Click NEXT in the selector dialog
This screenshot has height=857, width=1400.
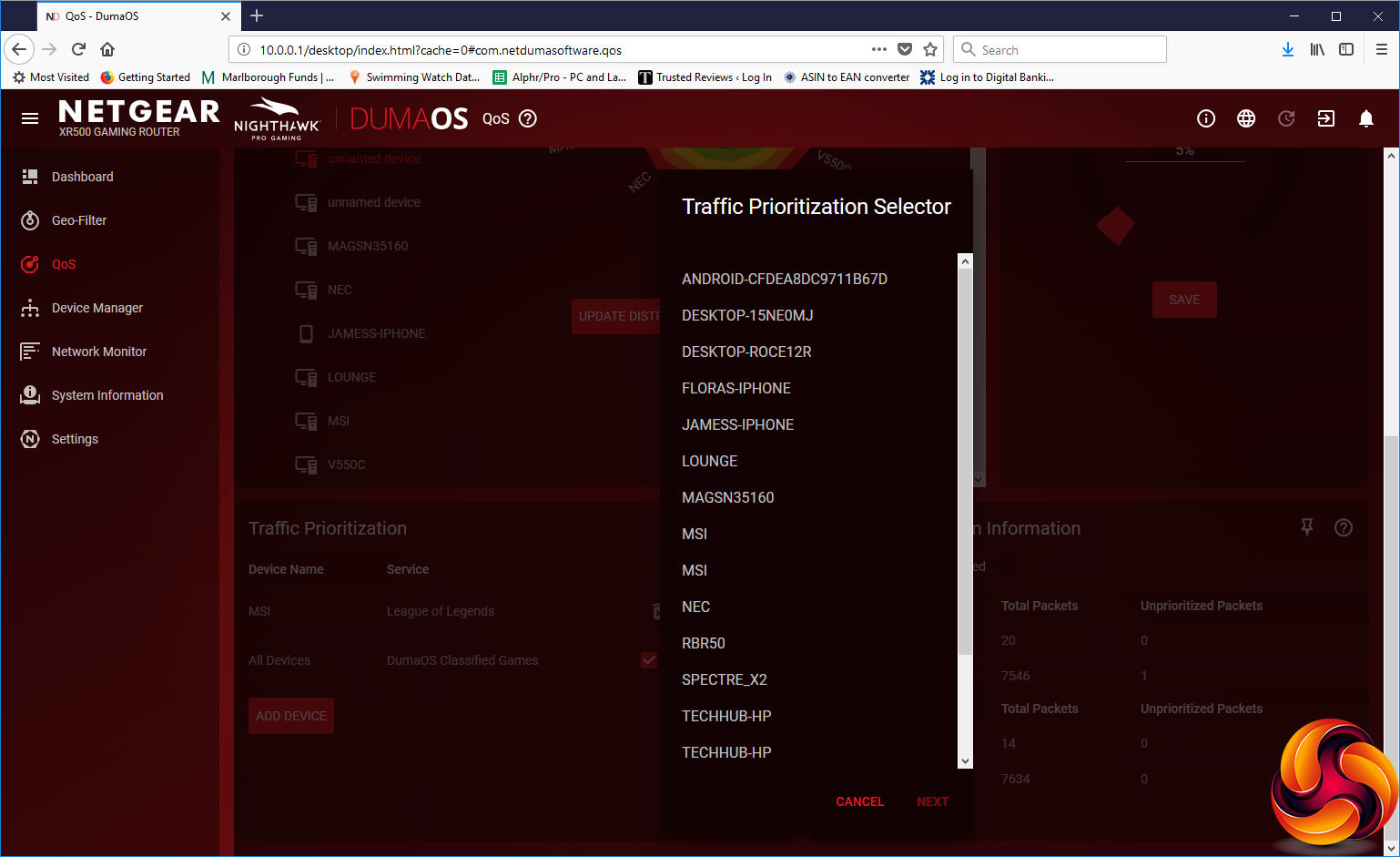coord(933,801)
